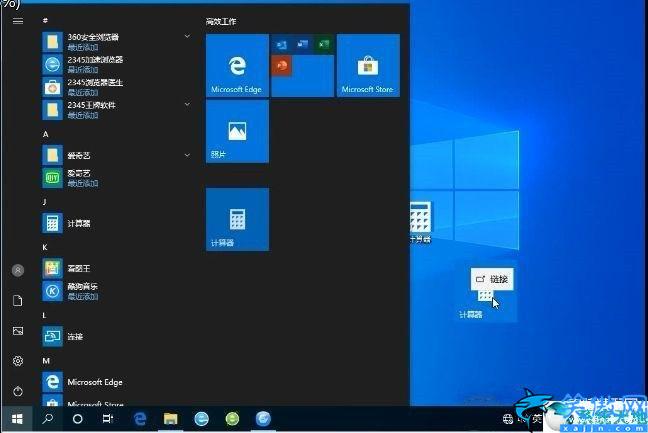The height and width of the screenshot is (433, 648).
Task: Expand the 爱奇艺 folder chevron
Action: (x=187, y=155)
